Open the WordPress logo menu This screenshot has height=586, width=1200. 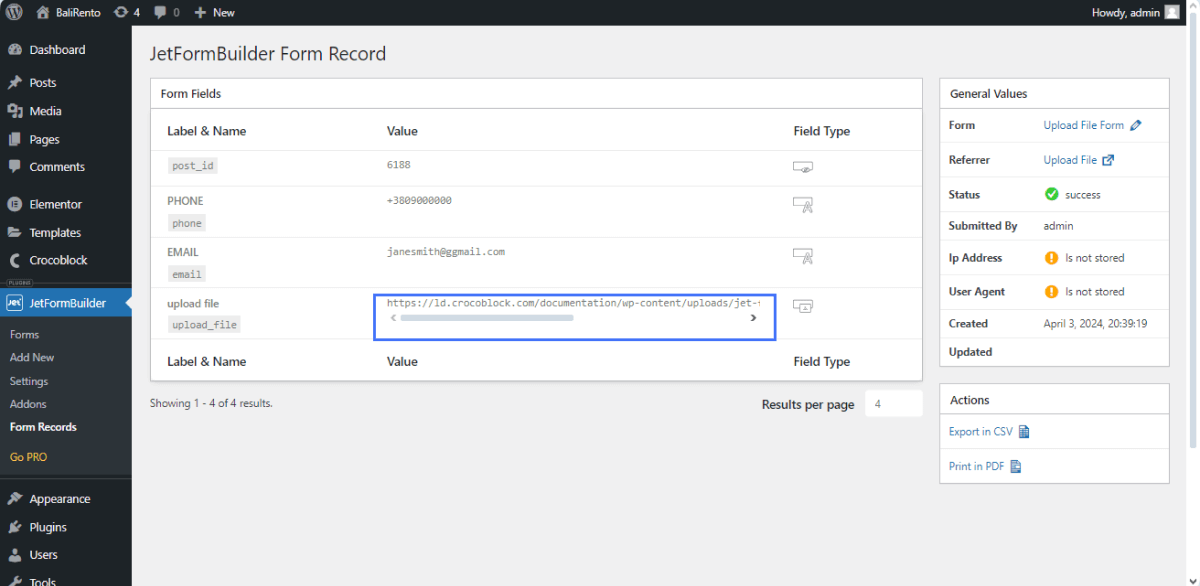tap(14, 12)
